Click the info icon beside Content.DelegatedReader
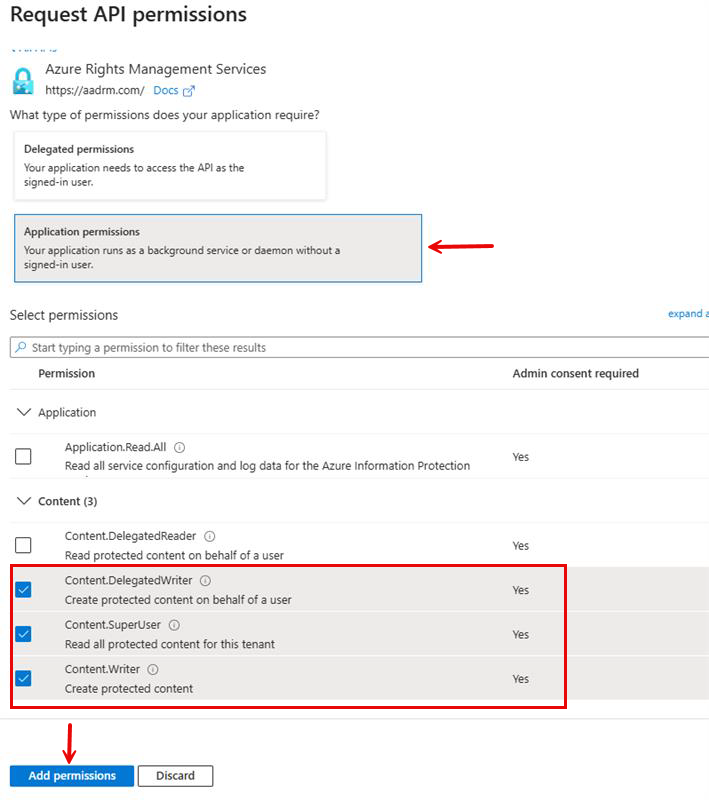709x800 pixels. tap(209, 535)
